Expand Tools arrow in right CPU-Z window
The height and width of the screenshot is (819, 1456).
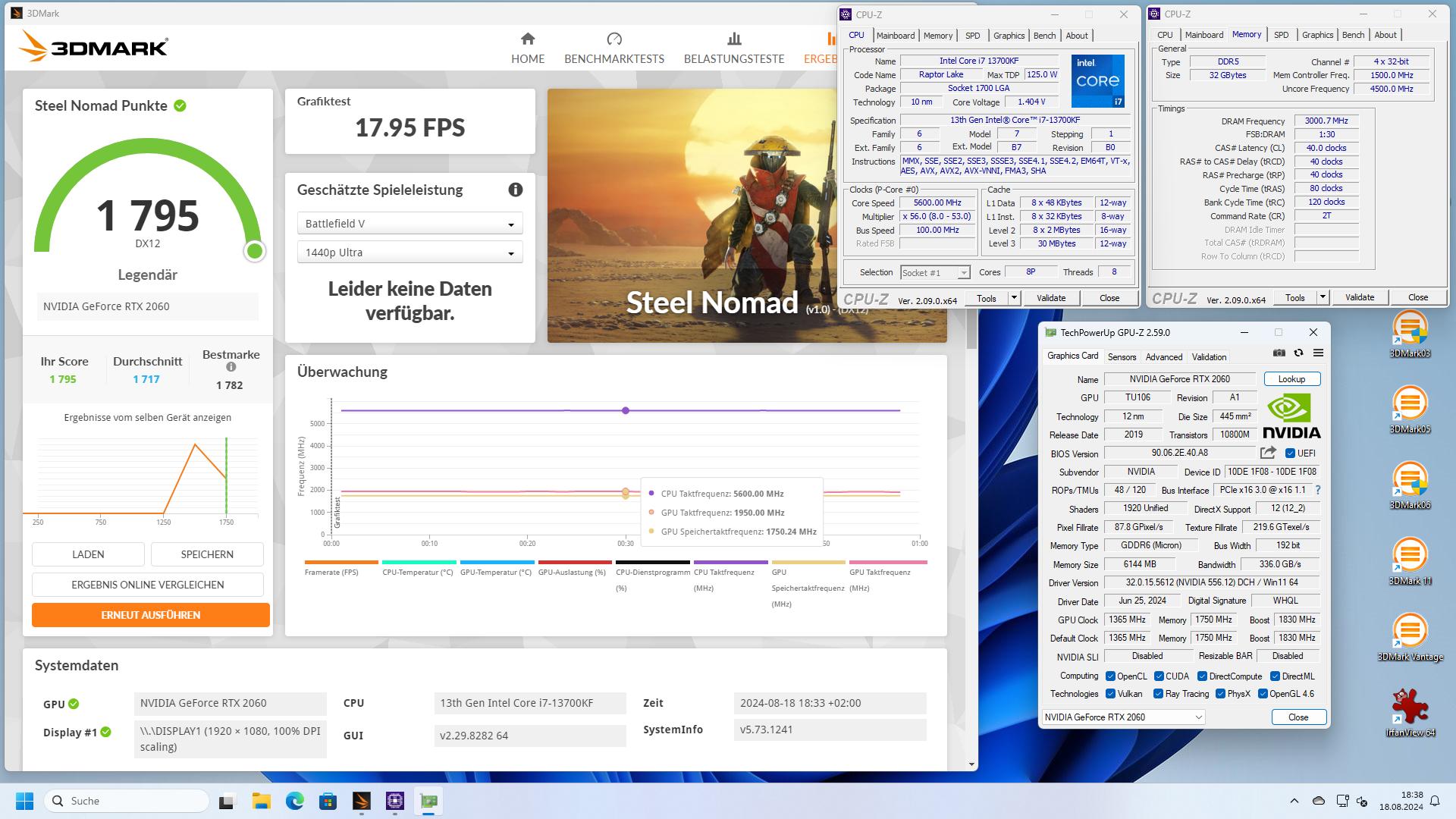(x=1323, y=297)
